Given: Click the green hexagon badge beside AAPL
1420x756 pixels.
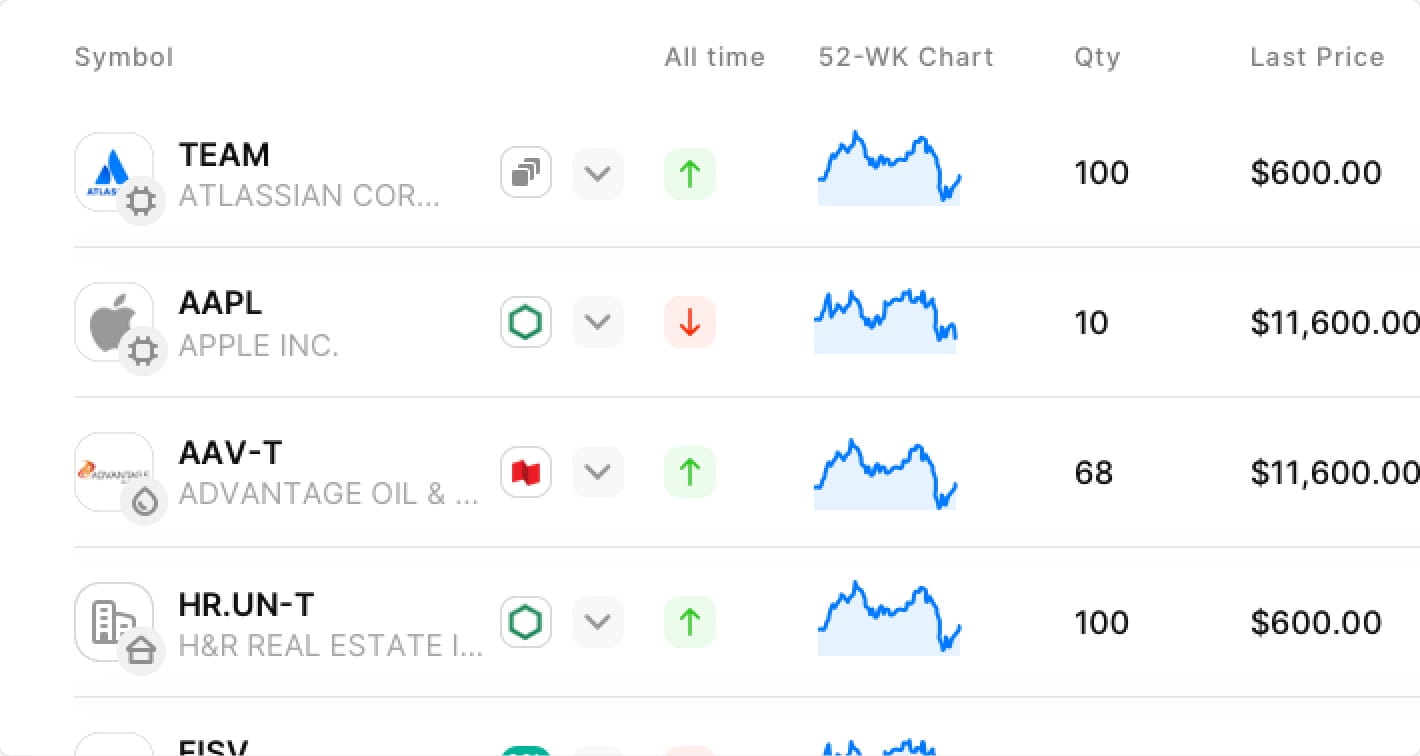Looking at the screenshot, I should (525, 322).
